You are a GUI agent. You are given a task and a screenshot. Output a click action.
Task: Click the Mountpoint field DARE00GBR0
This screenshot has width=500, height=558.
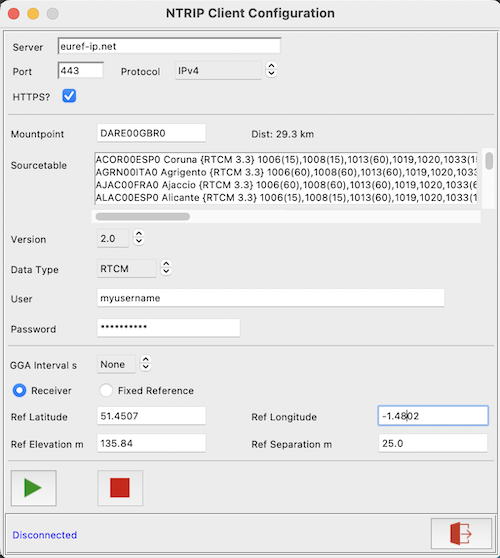pos(151,133)
